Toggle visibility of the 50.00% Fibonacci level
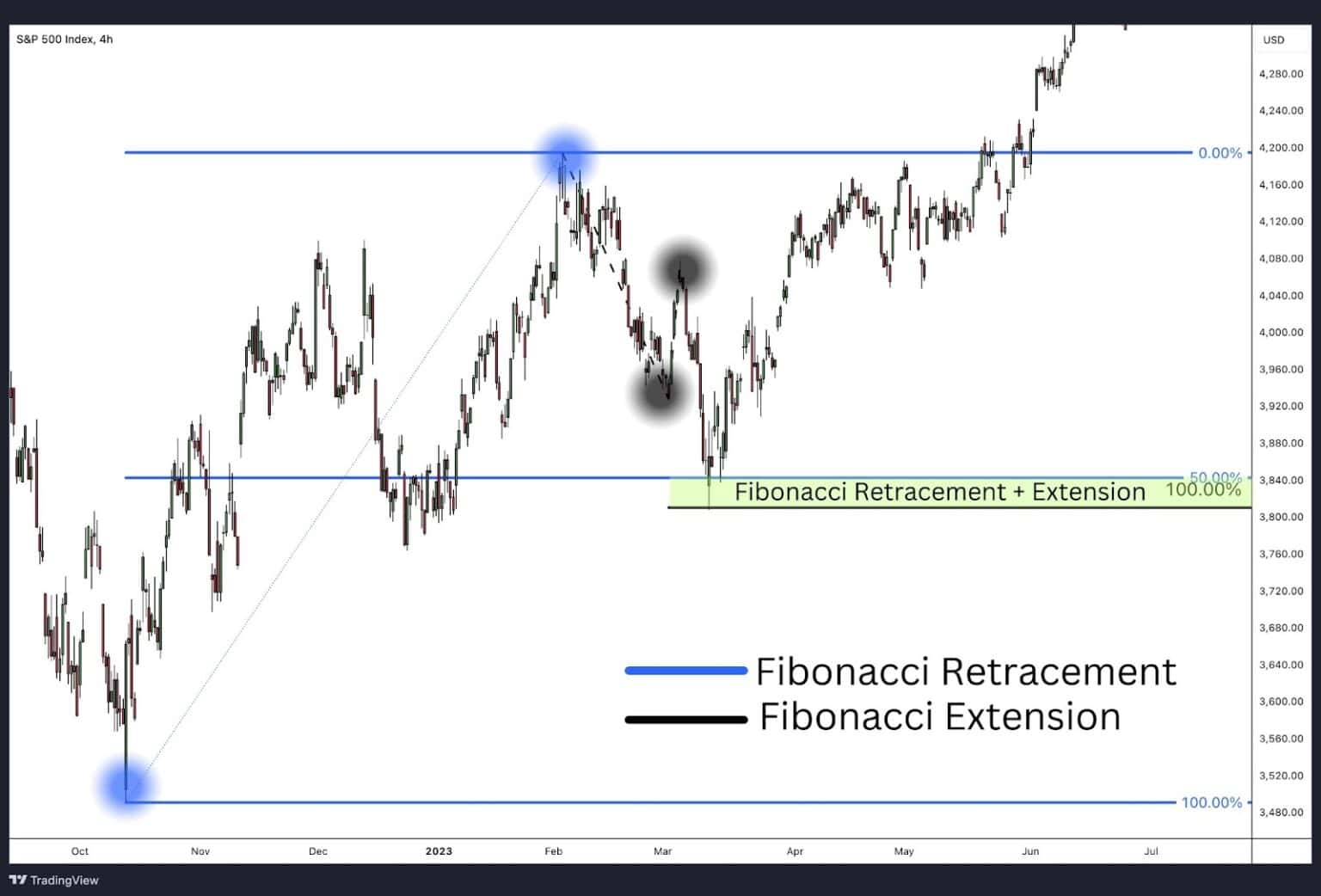 pos(1214,476)
